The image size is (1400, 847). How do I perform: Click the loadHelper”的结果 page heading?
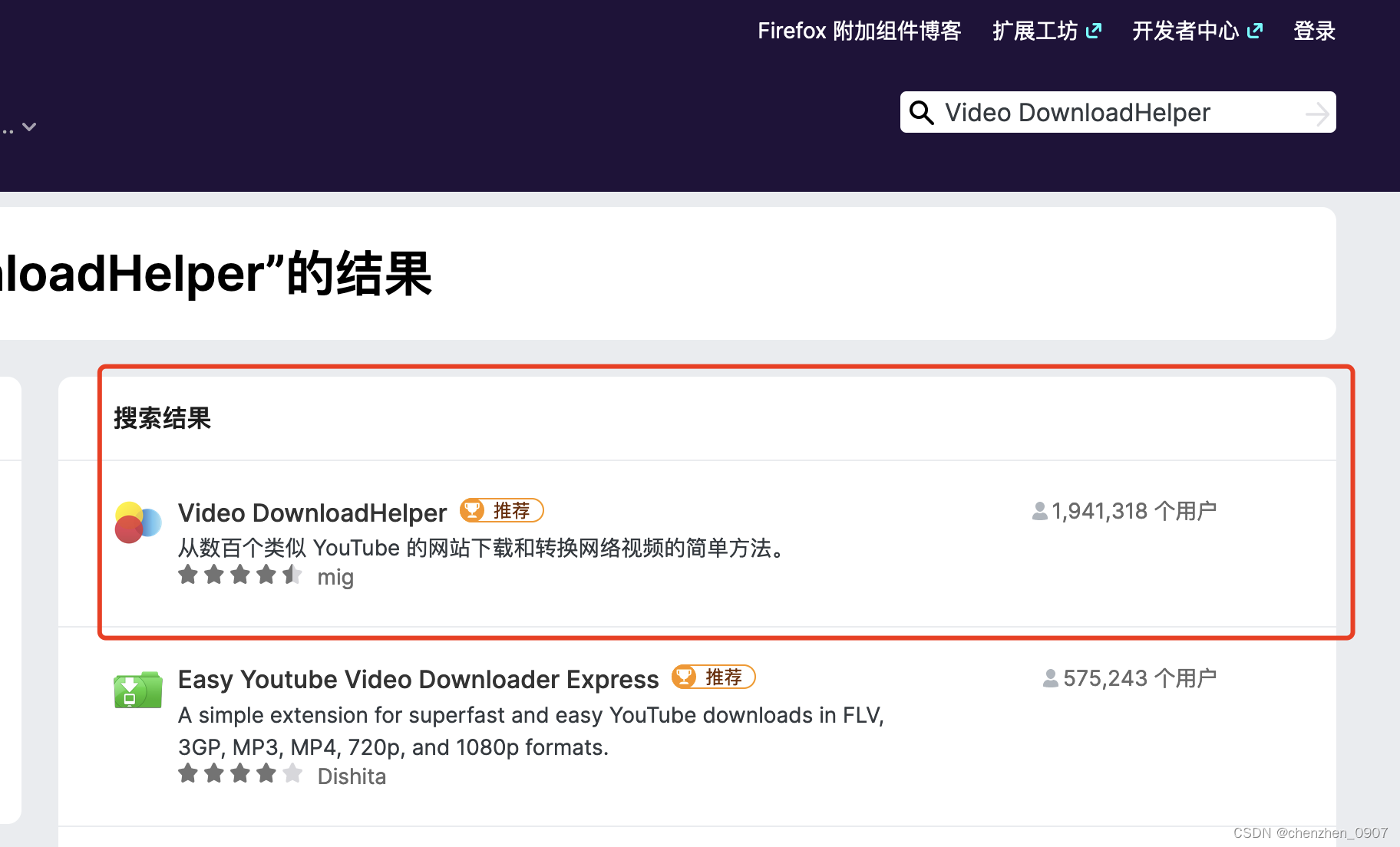(216, 274)
